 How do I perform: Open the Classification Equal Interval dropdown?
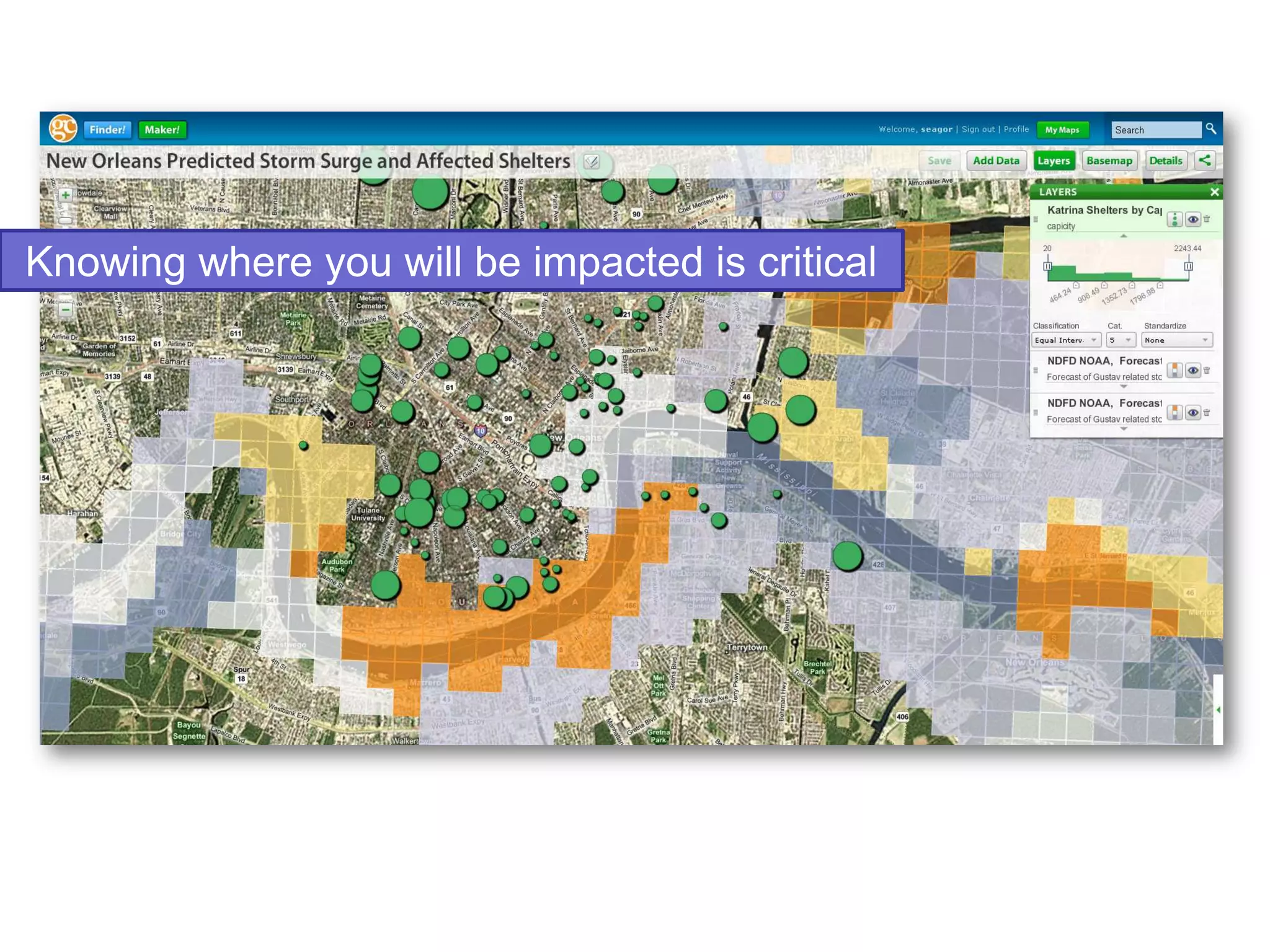click(1066, 340)
